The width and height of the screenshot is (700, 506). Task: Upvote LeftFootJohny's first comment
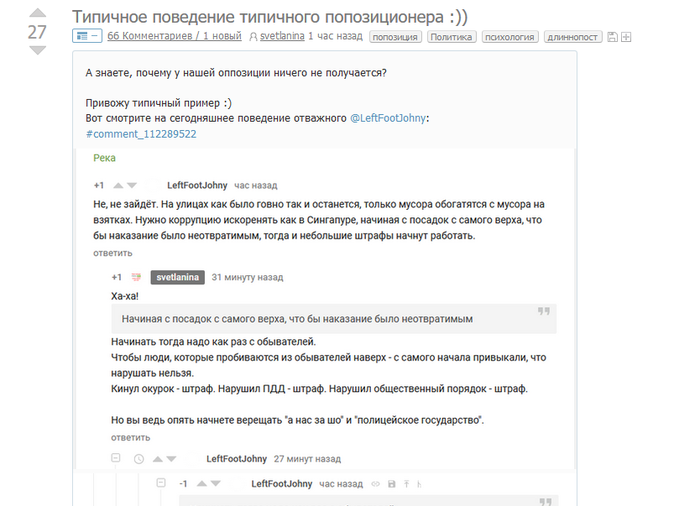pyautogui.click(x=118, y=185)
